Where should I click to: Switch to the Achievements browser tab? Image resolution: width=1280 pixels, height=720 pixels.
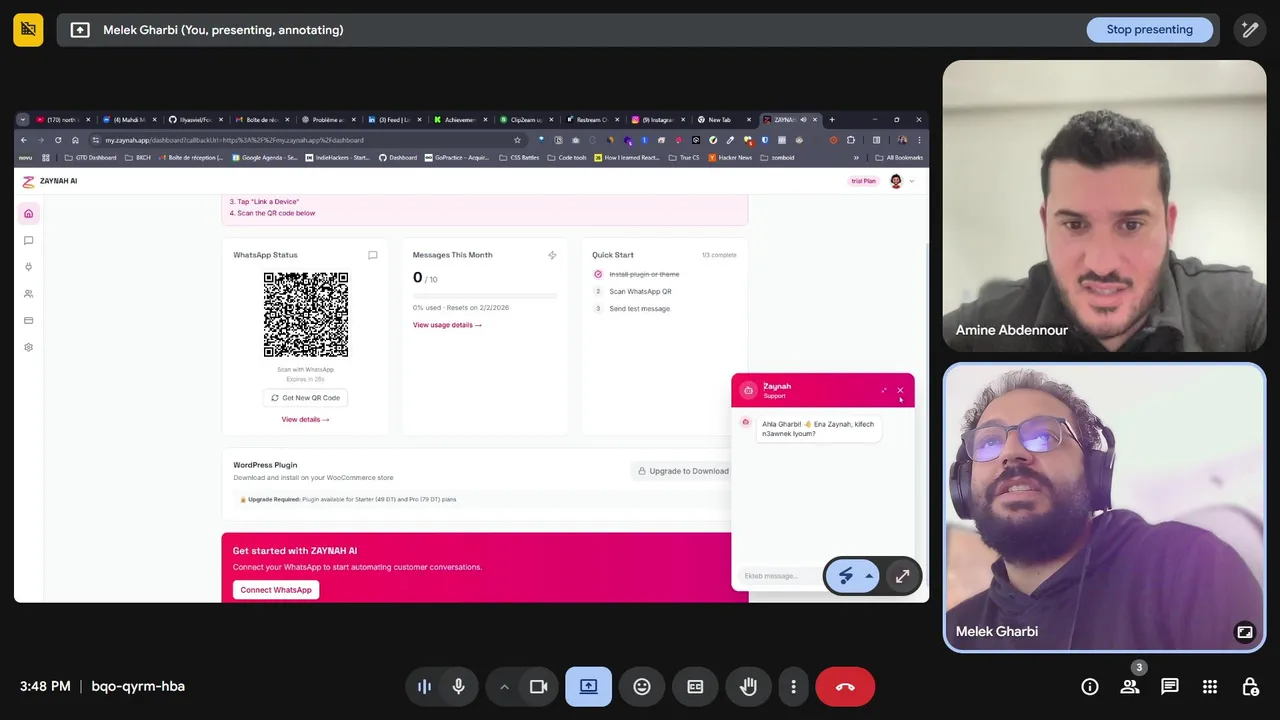pos(460,120)
